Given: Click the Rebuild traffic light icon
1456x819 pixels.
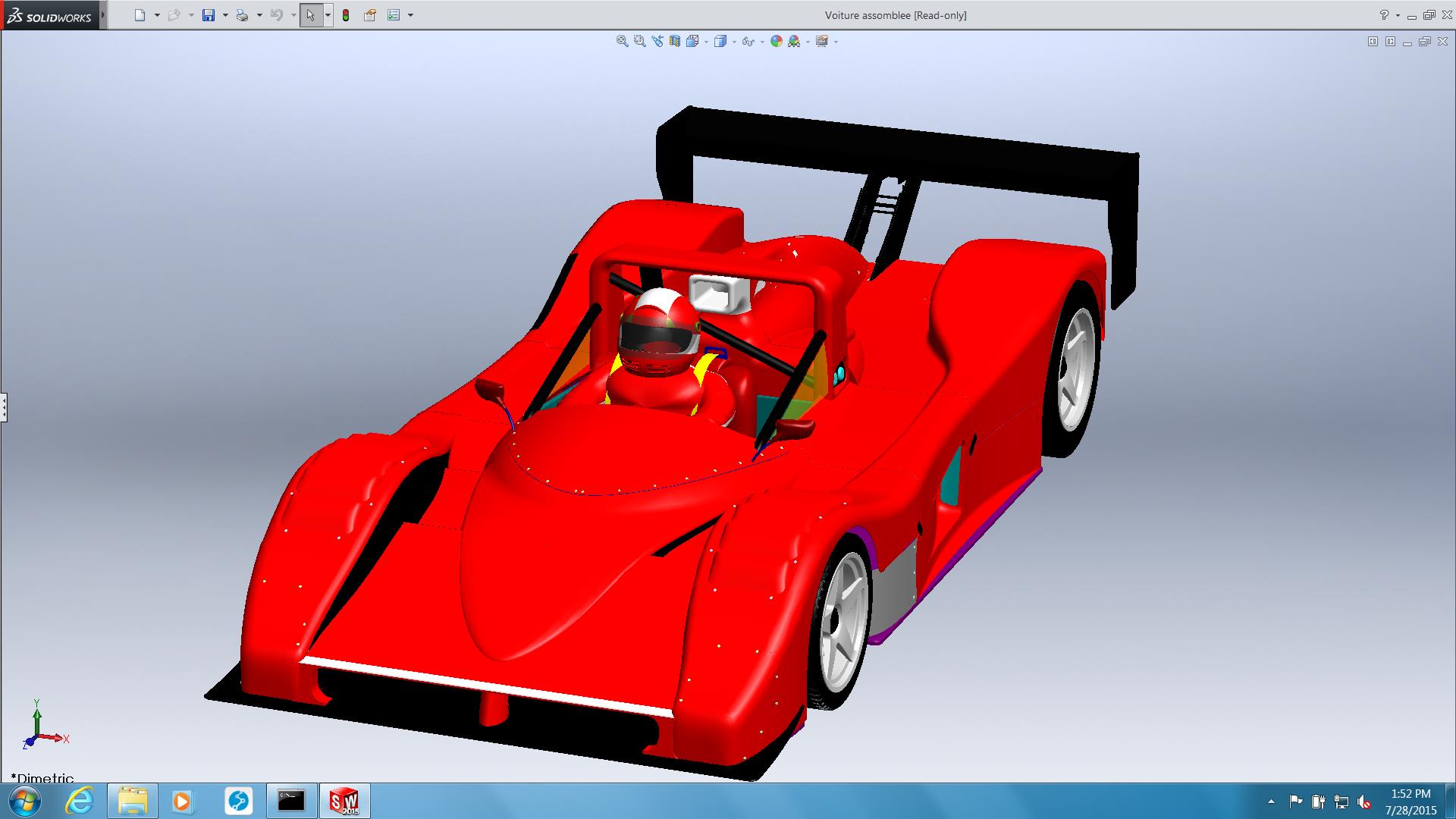Looking at the screenshot, I should point(346,15).
